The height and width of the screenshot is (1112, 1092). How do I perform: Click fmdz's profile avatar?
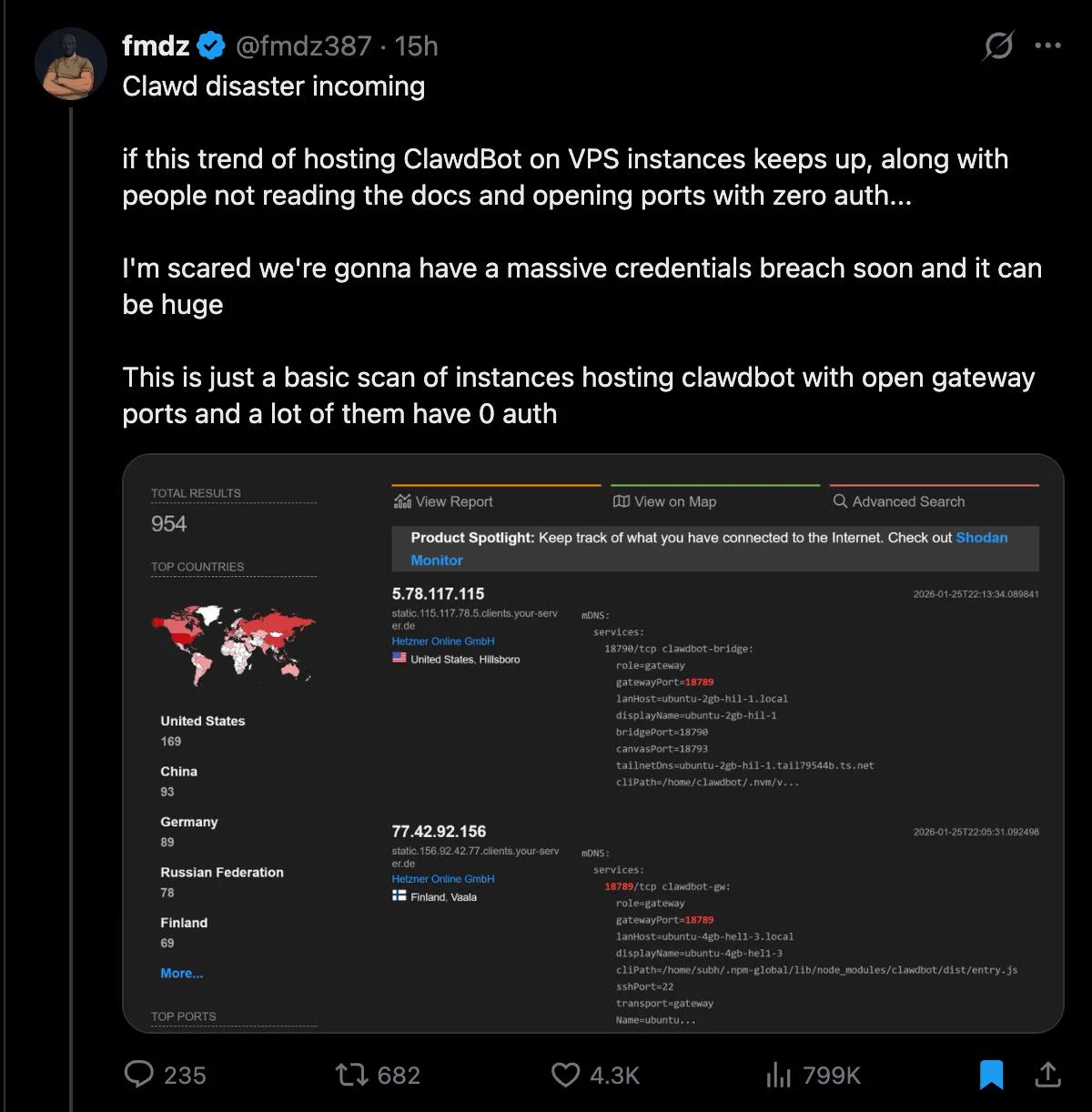tap(70, 64)
